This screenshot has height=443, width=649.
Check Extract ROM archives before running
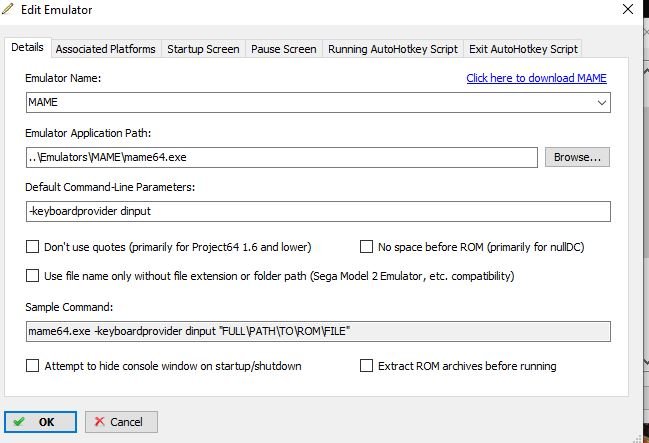point(366,366)
